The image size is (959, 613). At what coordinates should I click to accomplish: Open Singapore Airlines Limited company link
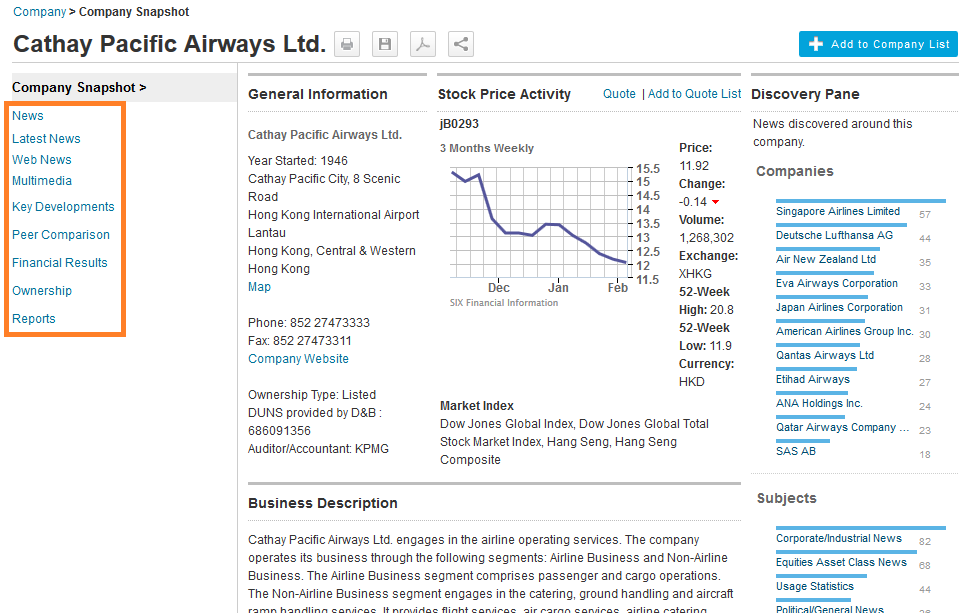[837, 211]
